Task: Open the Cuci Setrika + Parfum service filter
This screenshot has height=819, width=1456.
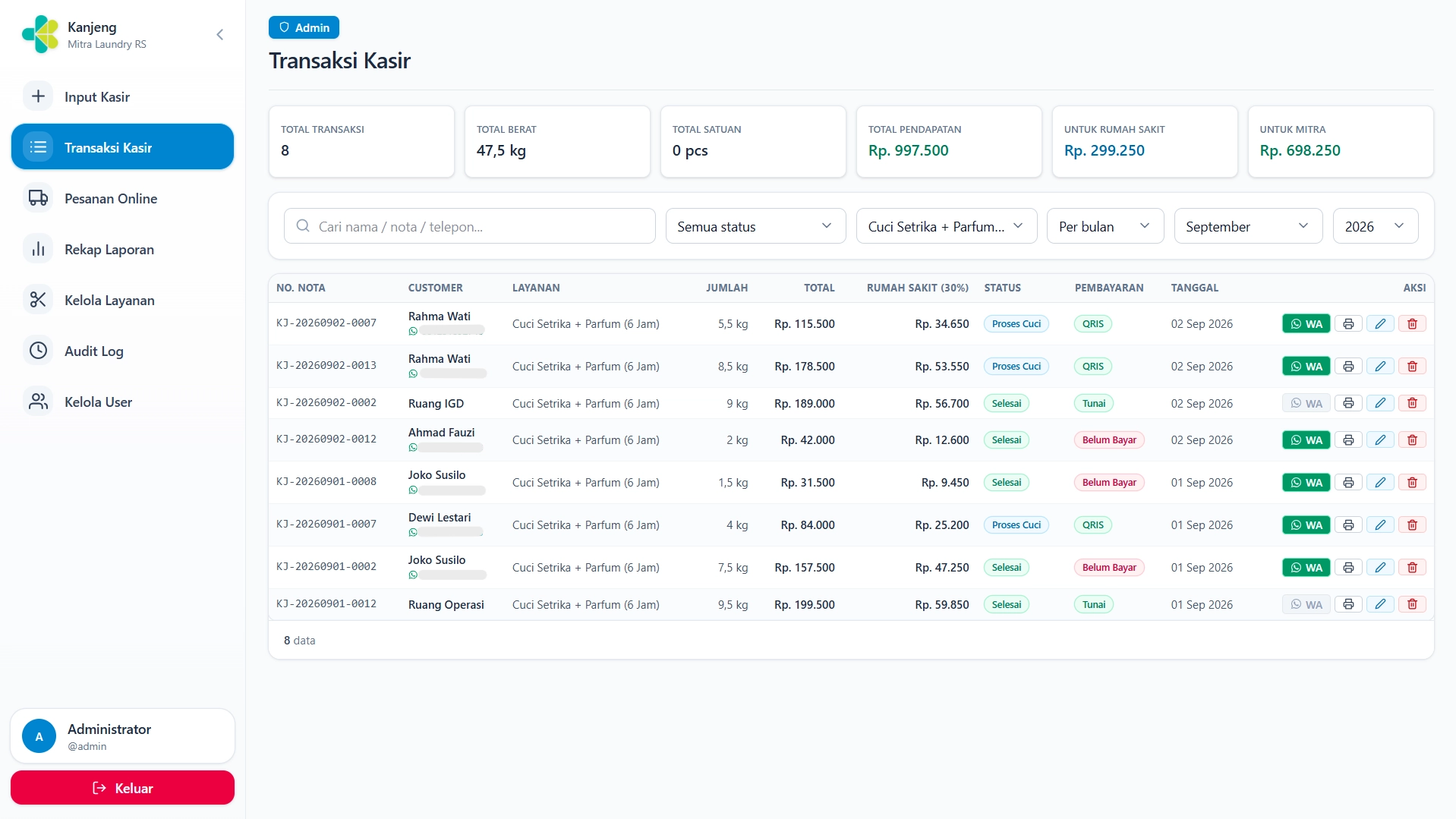Action: tap(946, 226)
